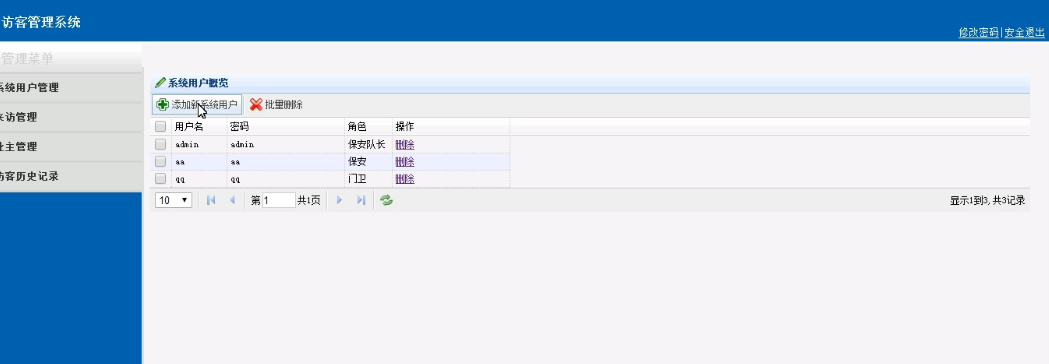Check the box for the aa row
The height and width of the screenshot is (364, 1049).
coord(161,161)
